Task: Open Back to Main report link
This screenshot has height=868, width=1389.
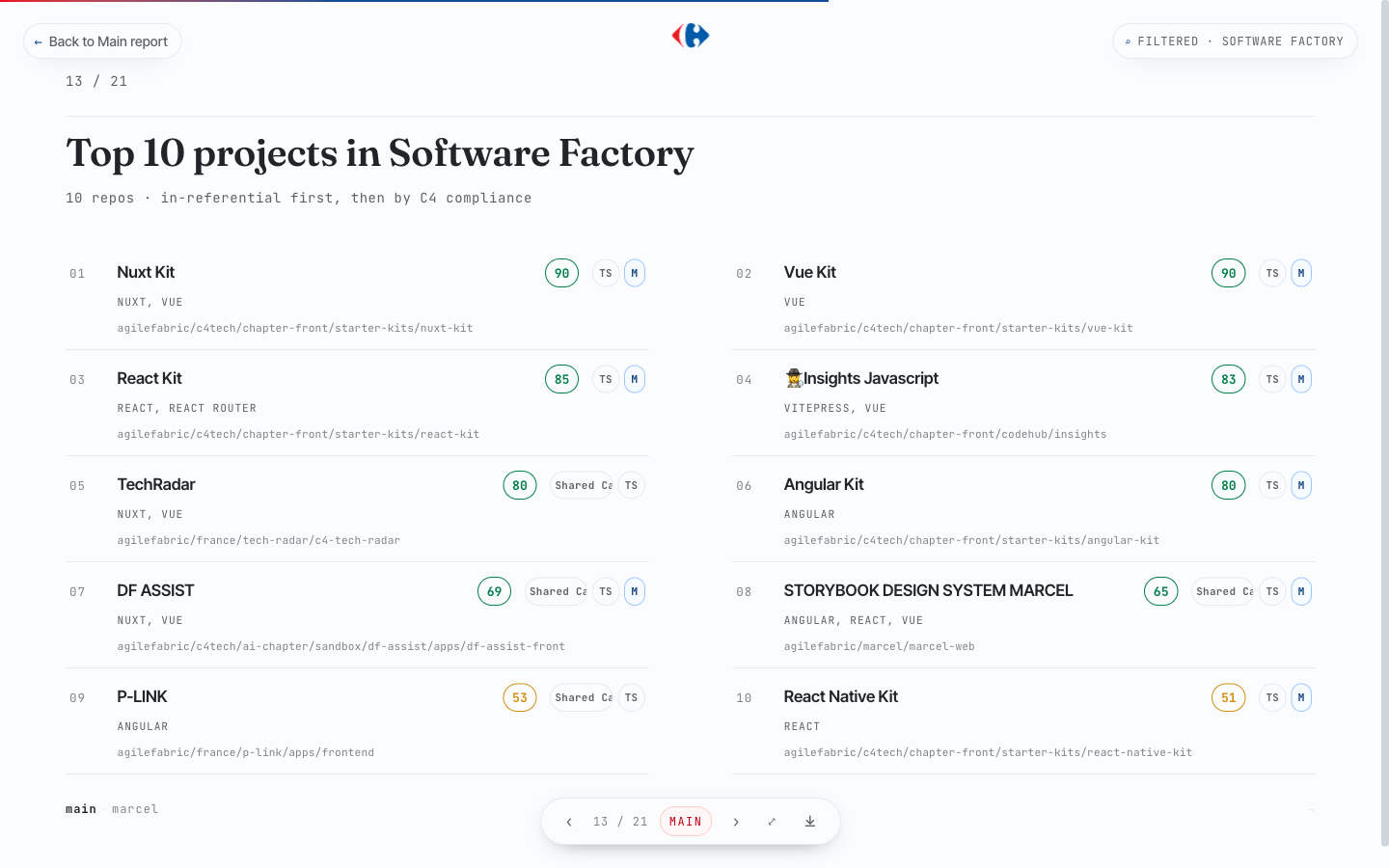Action: tap(102, 41)
